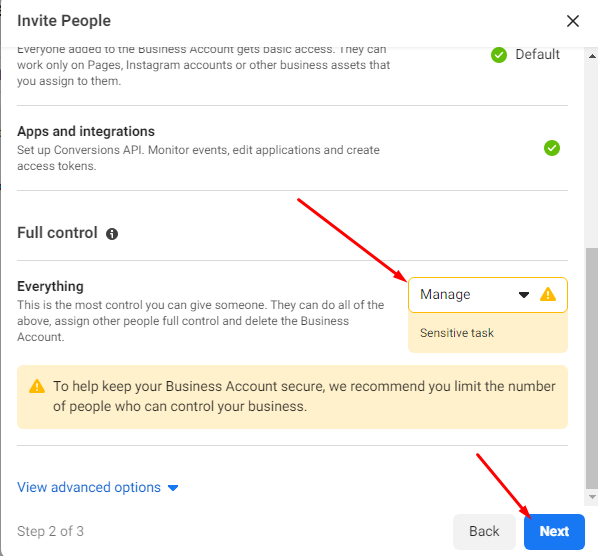Click the Step 2 of 3 indicator

point(50,531)
